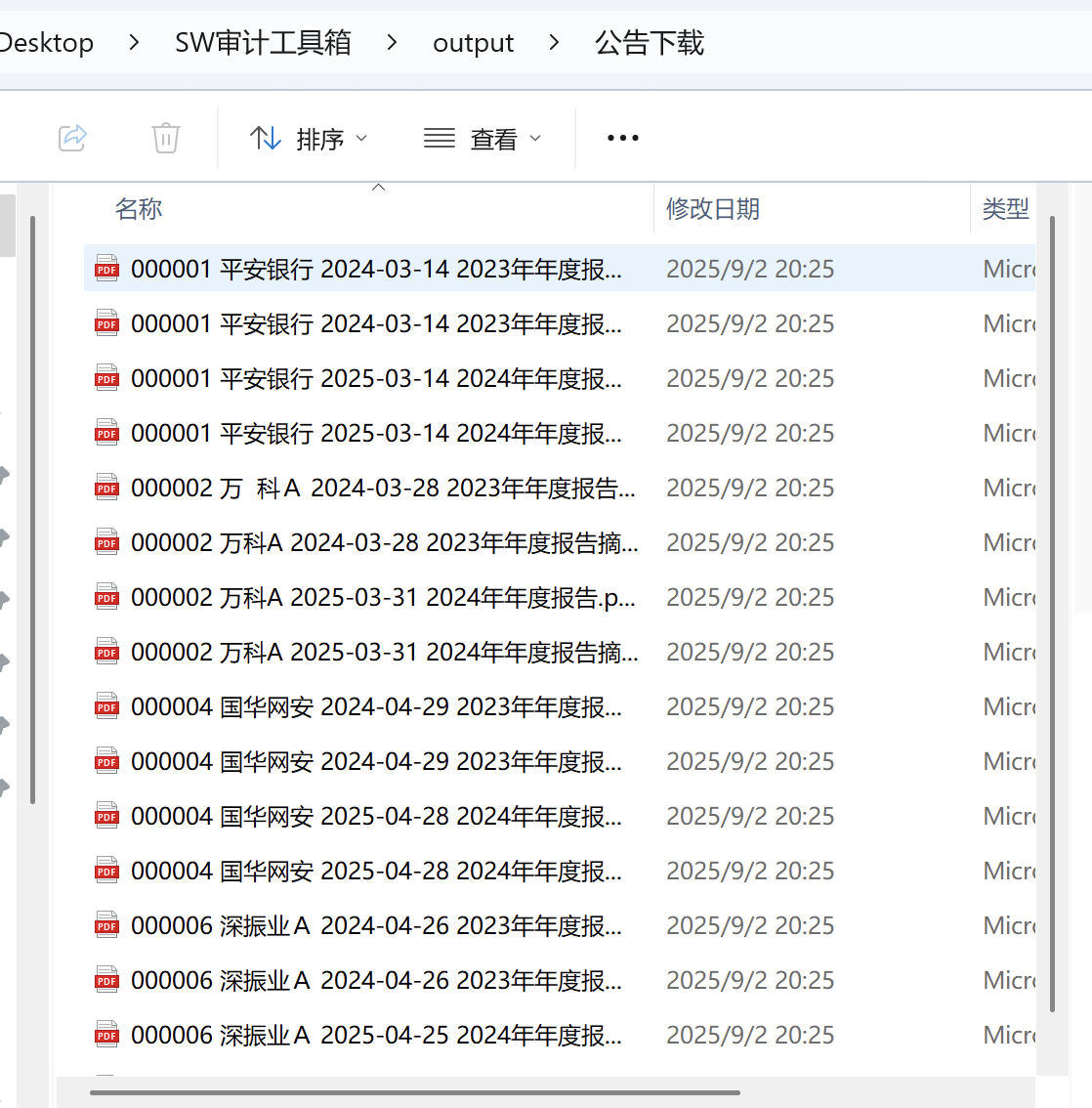Image resolution: width=1092 pixels, height=1108 pixels.
Task: Select file 000002 万科A 2025-03-31 2024年年度报告.p...
Action: pos(383,597)
